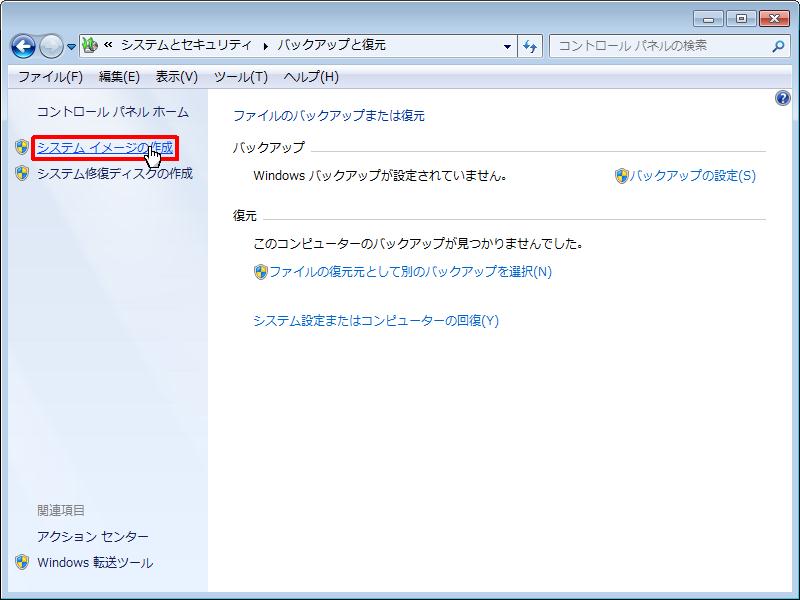This screenshot has width=800, height=600.
Task: Click the control panel icon in address bar
Action: (90, 45)
